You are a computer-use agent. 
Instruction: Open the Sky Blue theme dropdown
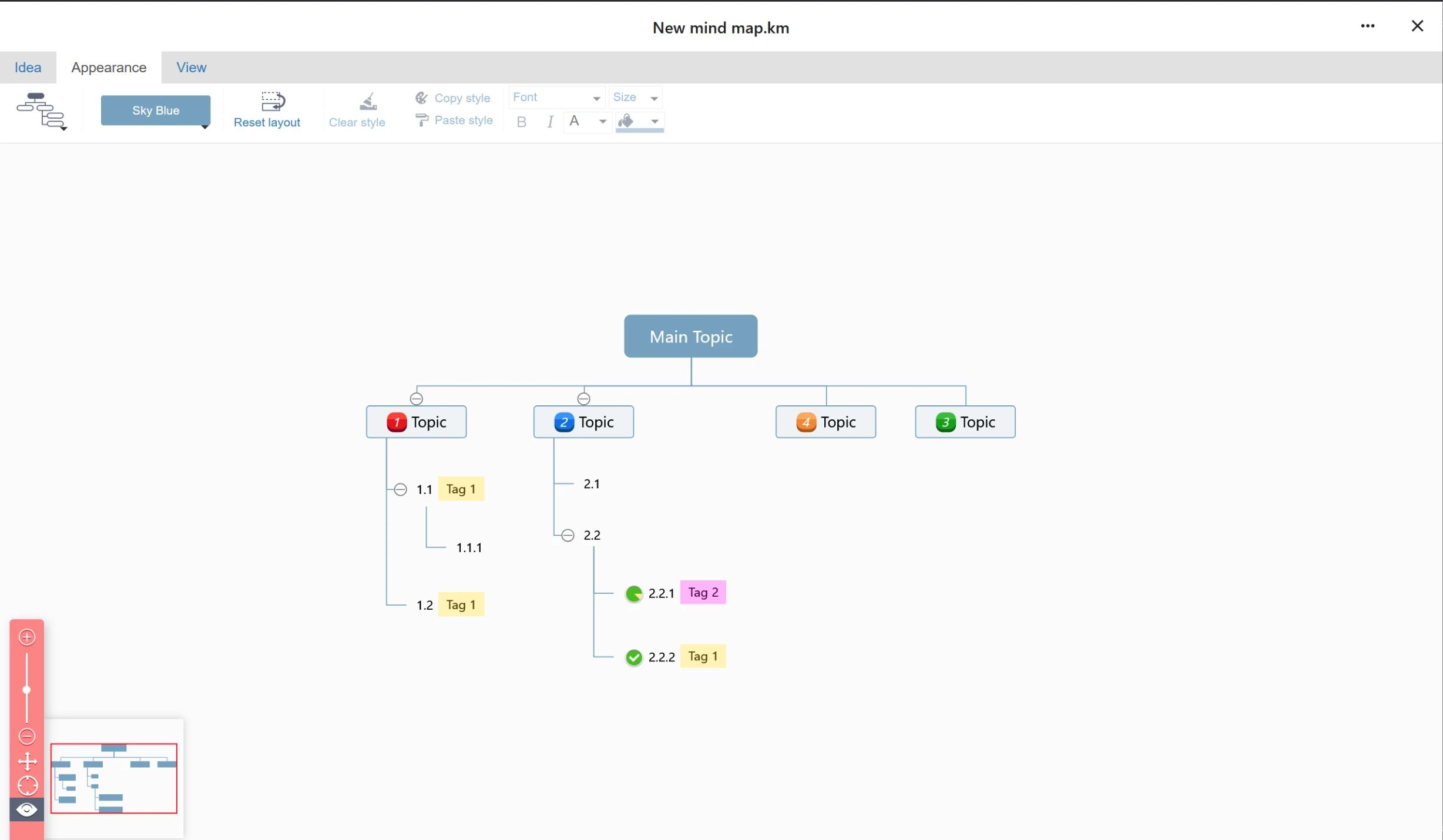coord(156,110)
